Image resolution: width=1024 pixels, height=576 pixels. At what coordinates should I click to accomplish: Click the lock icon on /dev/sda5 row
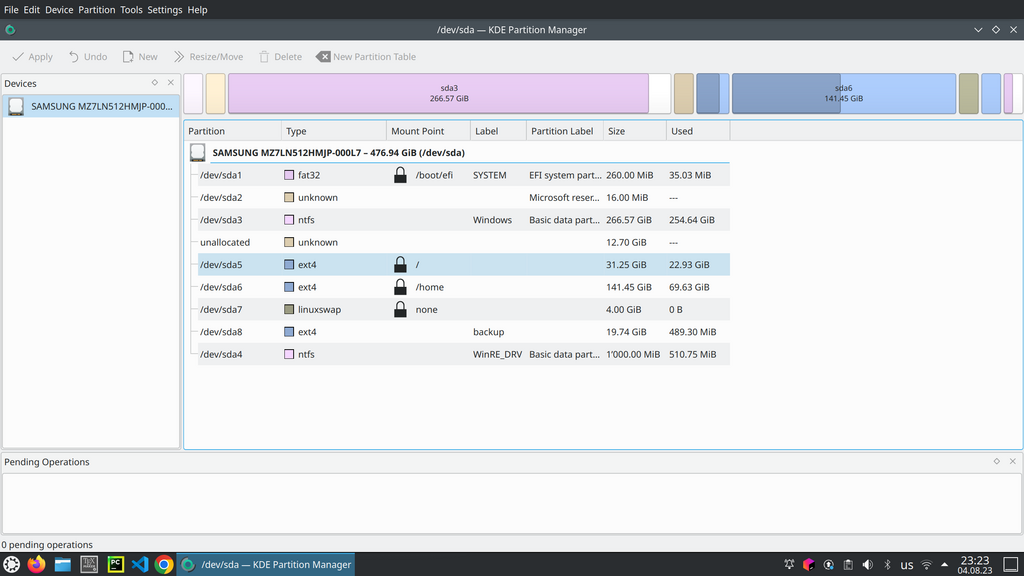coord(400,265)
